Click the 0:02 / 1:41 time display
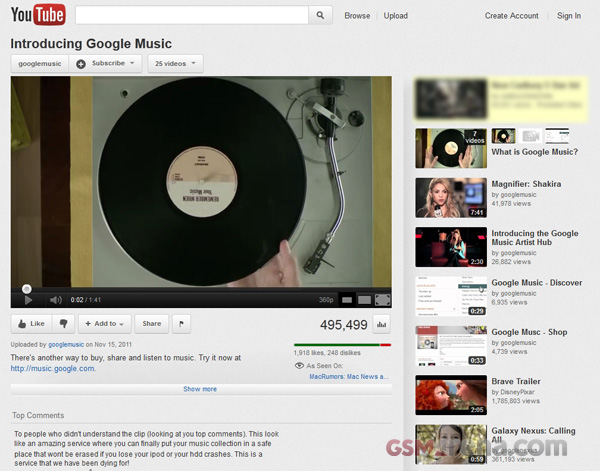600x471 pixels. (85, 300)
